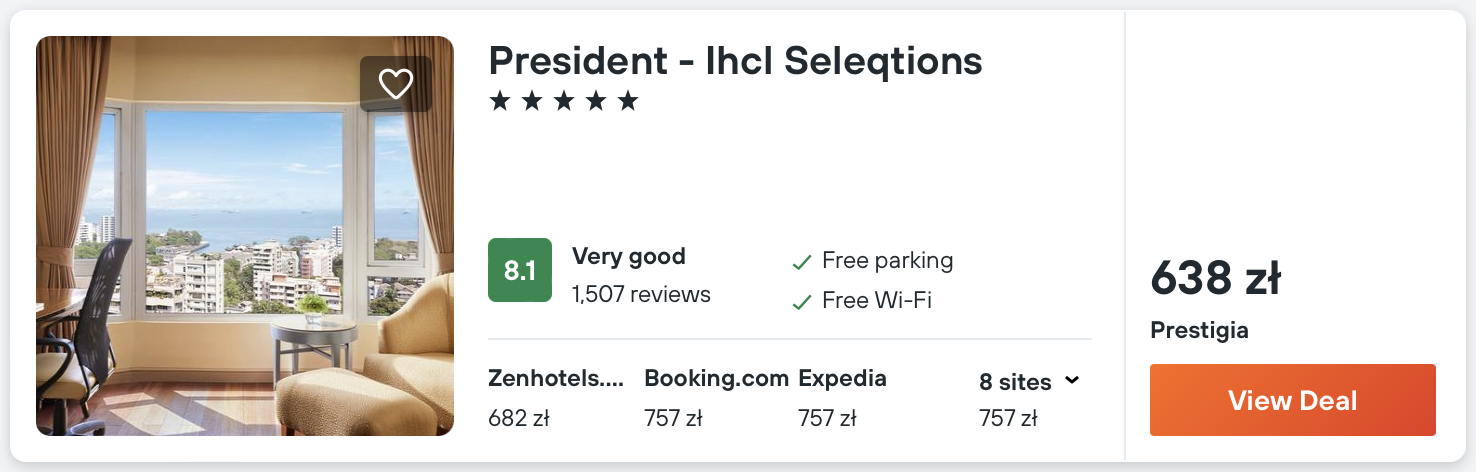
Task: Open the President - Ihcl Seleqtions title
Action: pyautogui.click(x=735, y=61)
